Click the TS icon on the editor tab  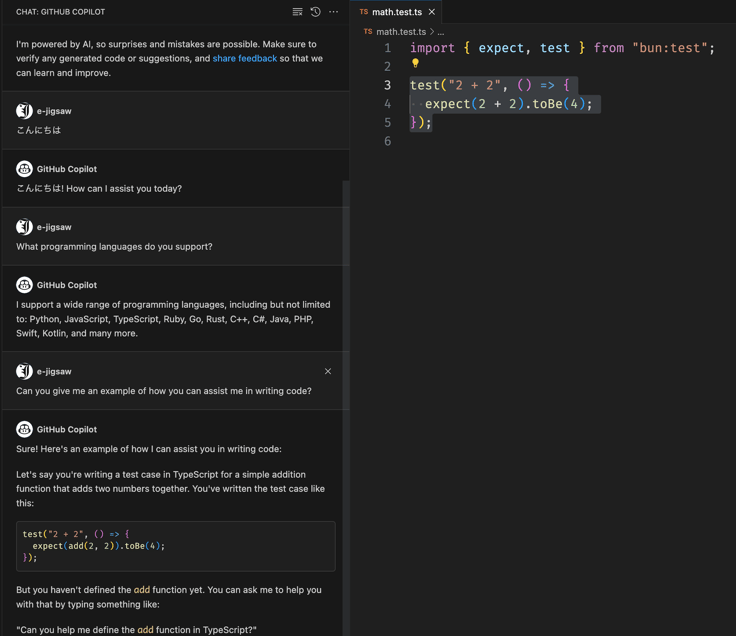point(364,12)
